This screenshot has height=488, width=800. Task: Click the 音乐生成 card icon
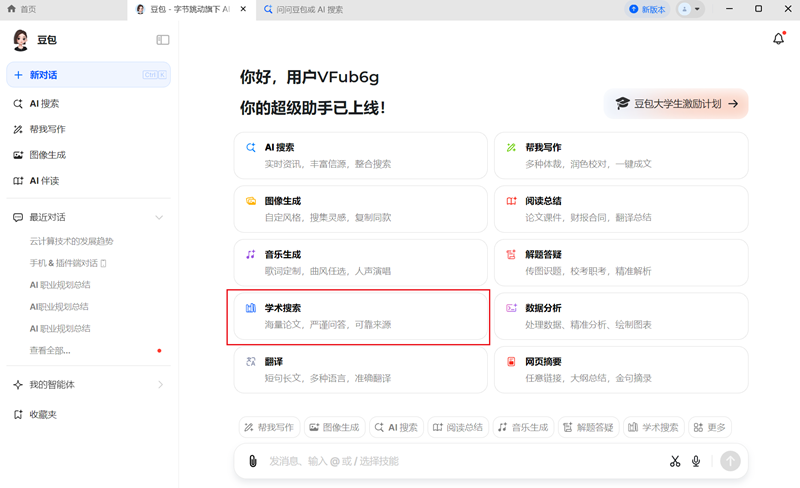click(251, 255)
